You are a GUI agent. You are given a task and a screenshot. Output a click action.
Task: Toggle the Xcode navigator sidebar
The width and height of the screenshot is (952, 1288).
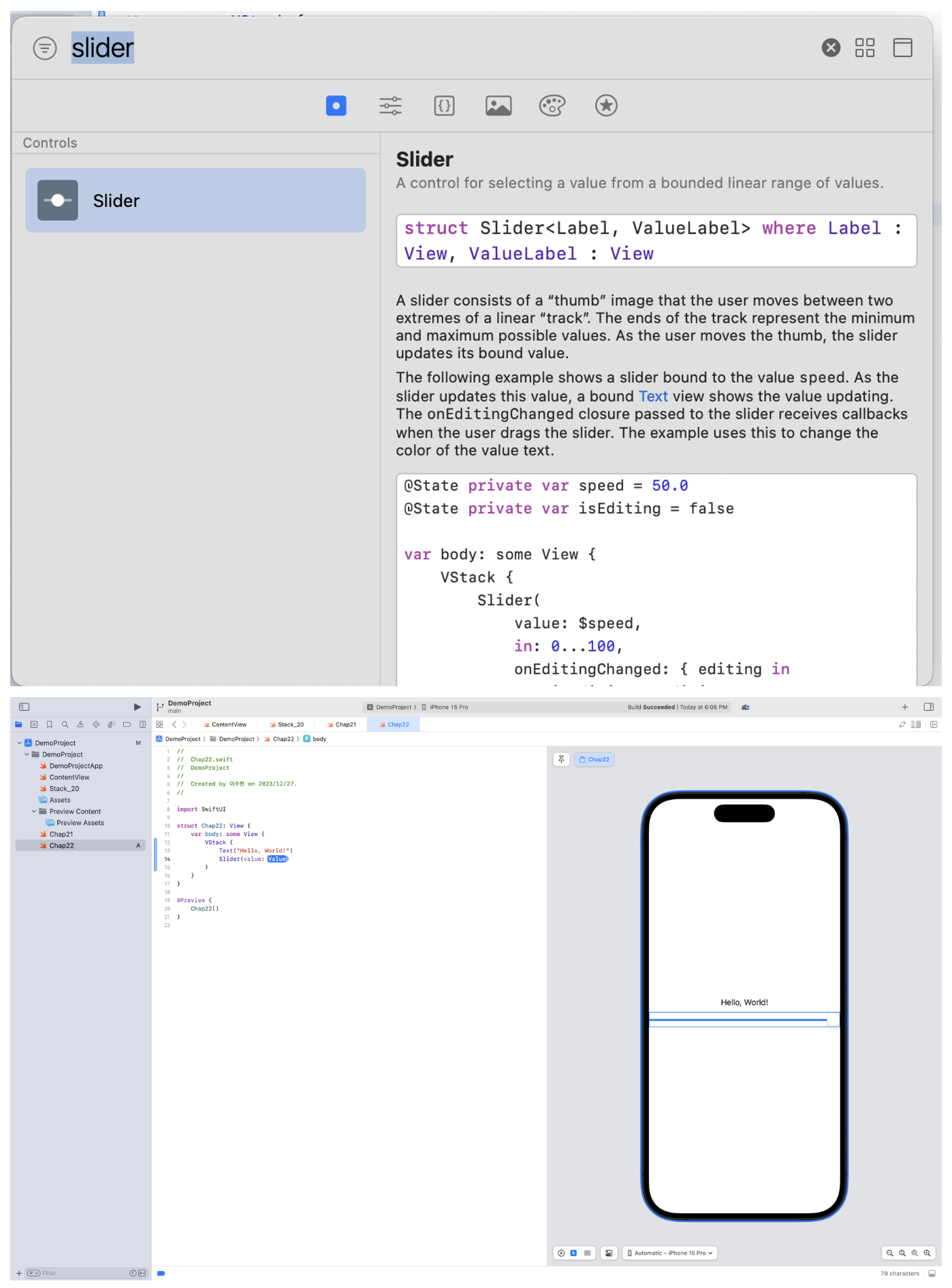[25, 707]
